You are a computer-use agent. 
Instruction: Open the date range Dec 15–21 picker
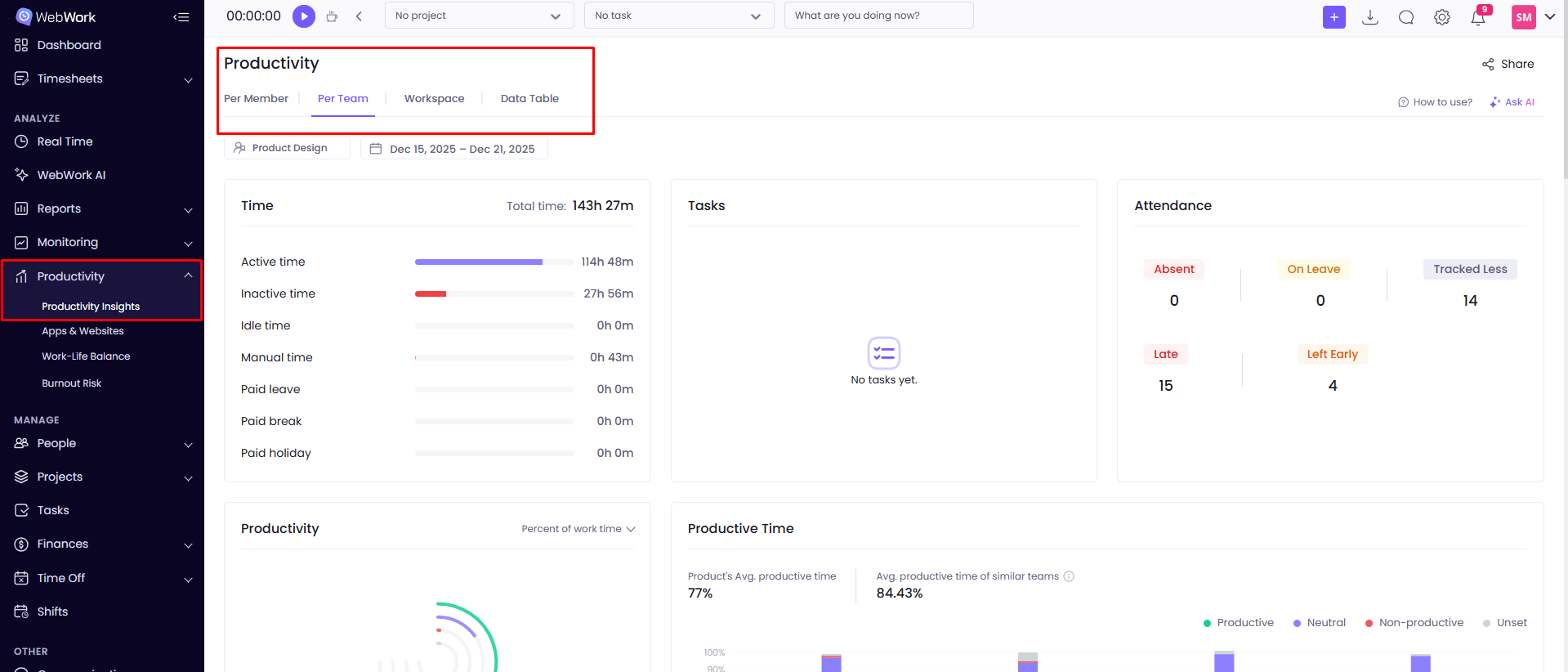click(453, 149)
